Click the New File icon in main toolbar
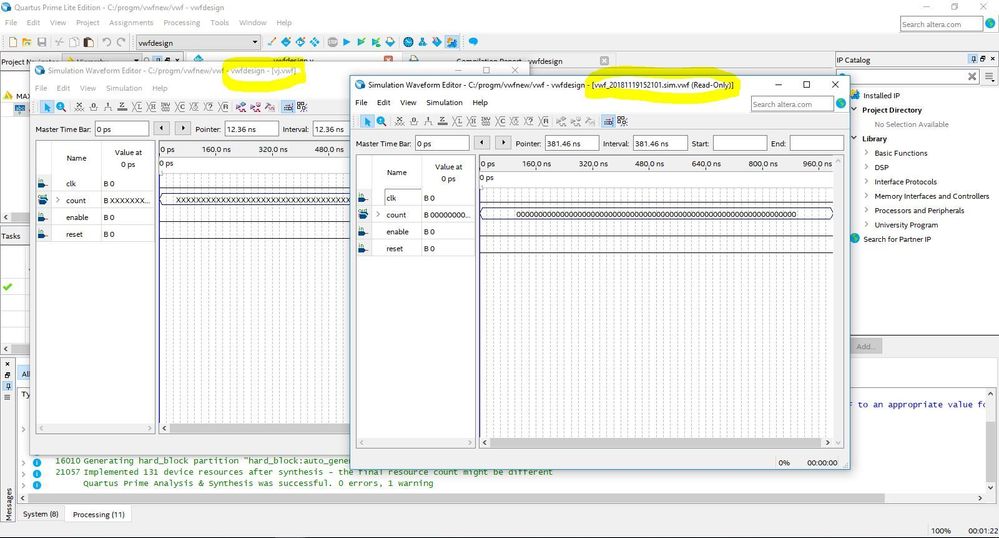 tap(12, 42)
